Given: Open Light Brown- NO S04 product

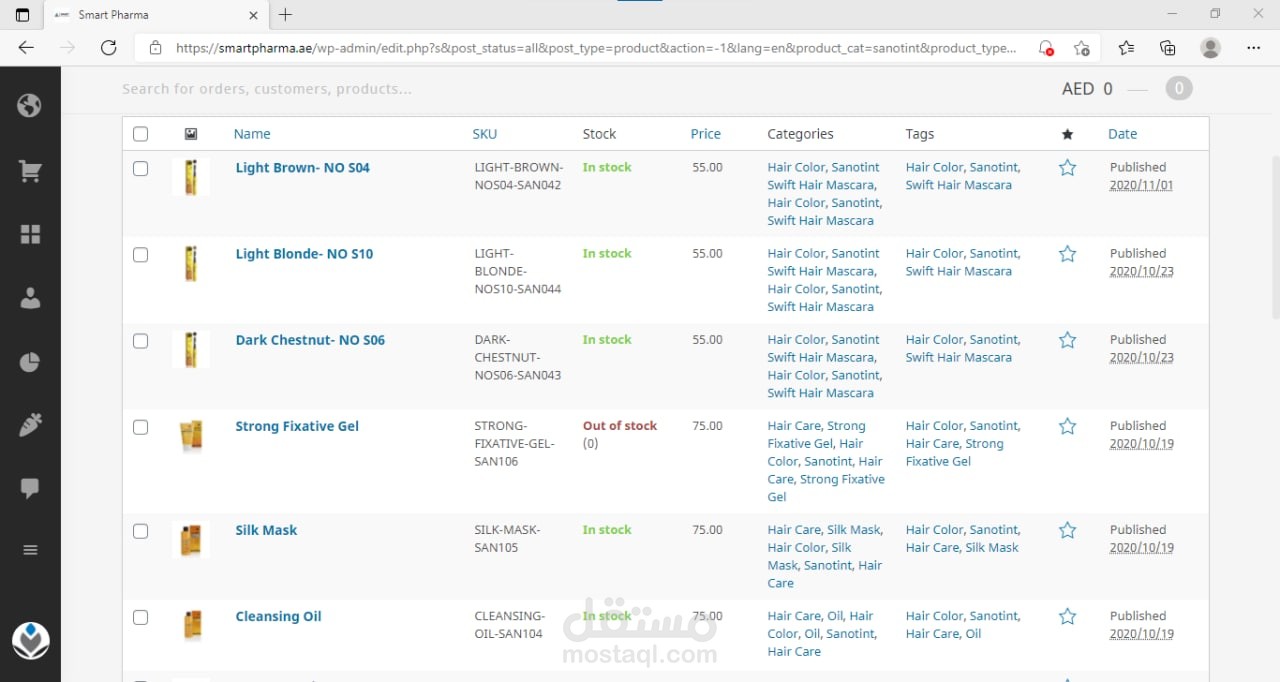Looking at the screenshot, I should 302,168.
